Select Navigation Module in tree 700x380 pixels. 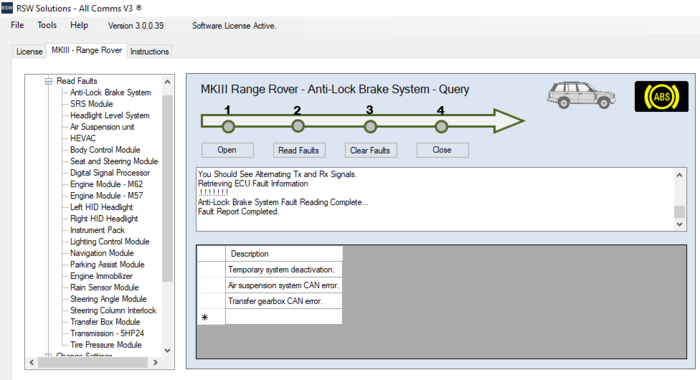[102, 253]
